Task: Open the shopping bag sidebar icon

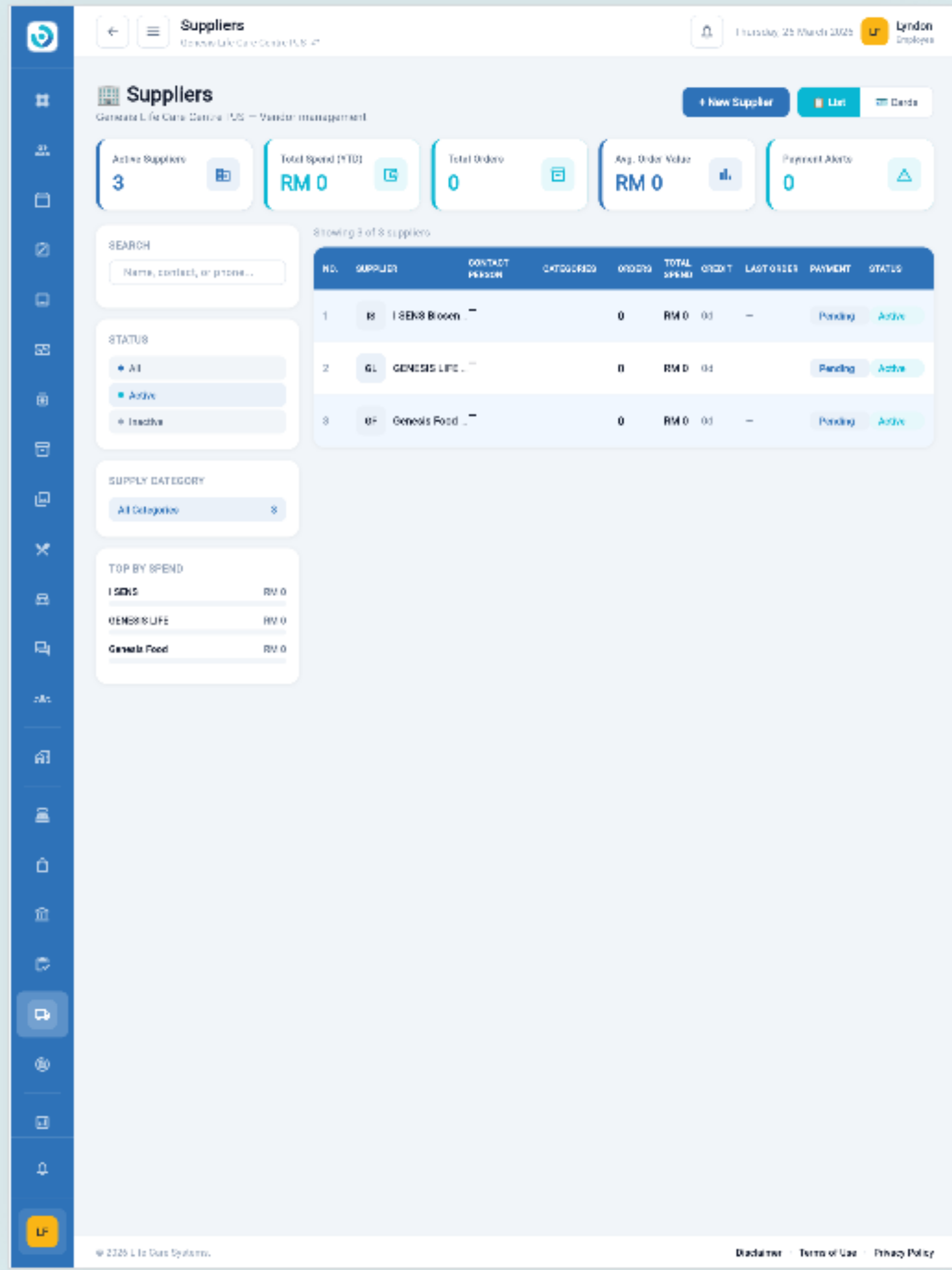Action: pos(42,865)
